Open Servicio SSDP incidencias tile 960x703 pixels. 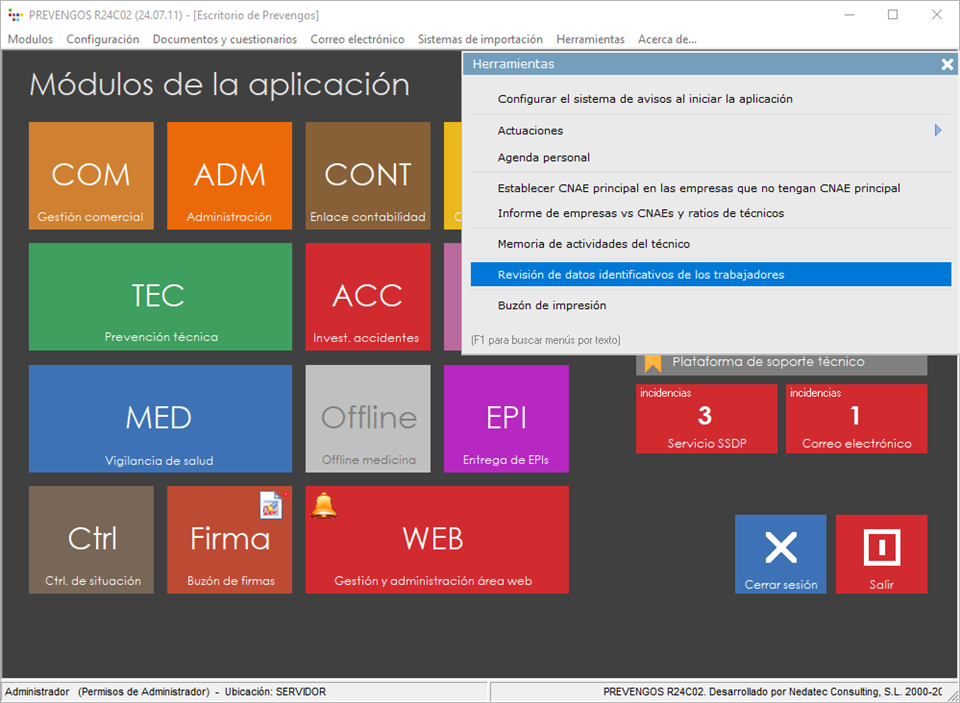pyautogui.click(x=706, y=418)
